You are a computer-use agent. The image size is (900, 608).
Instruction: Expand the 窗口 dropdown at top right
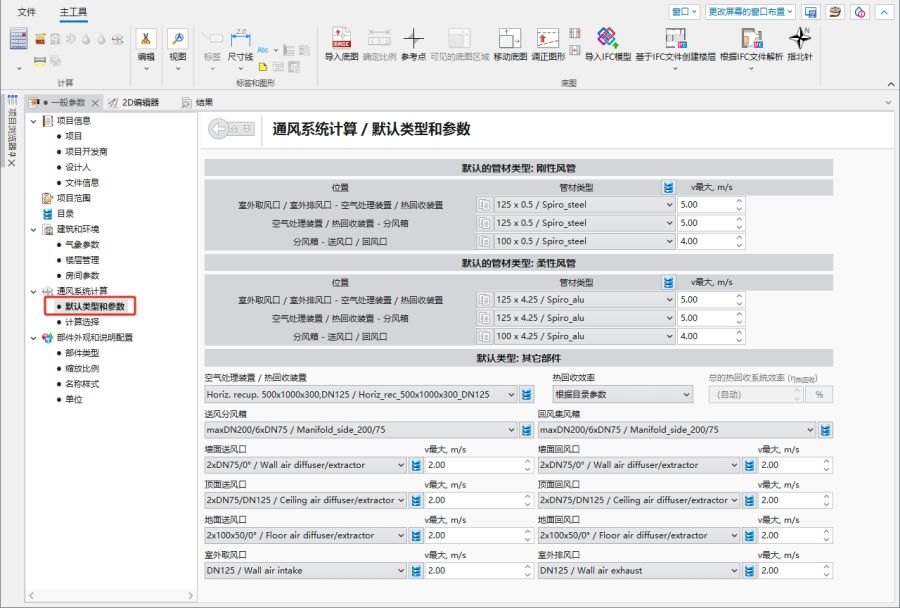684,12
